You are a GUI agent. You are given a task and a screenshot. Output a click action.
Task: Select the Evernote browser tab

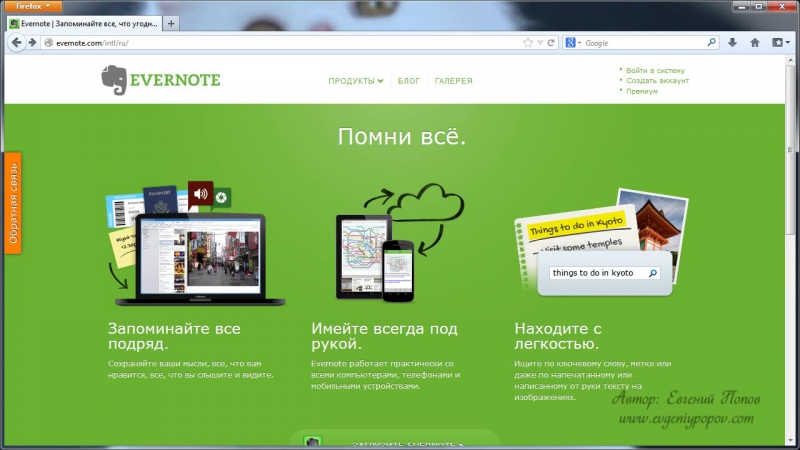click(84, 23)
